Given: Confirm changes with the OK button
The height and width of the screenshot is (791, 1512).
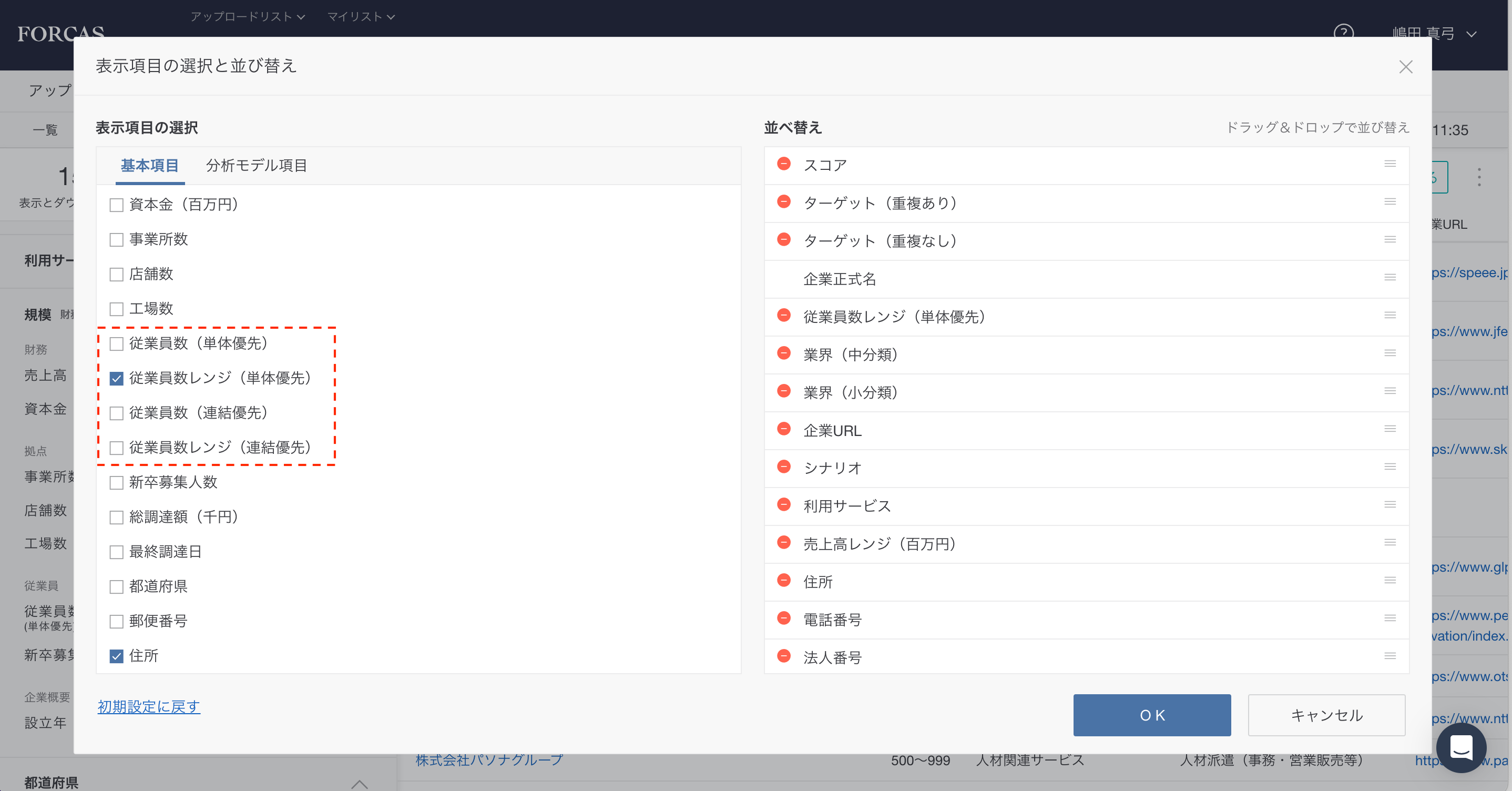Looking at the screenshot, I should point(1151,715).
